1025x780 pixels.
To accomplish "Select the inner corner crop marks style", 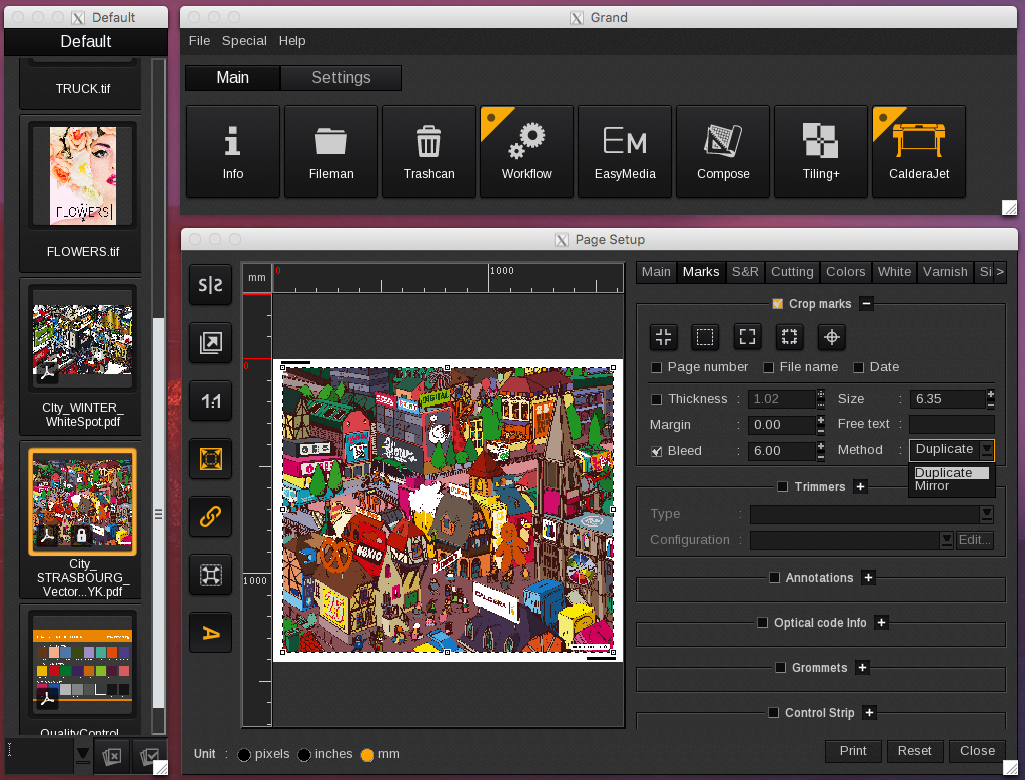I will point(664,337).
